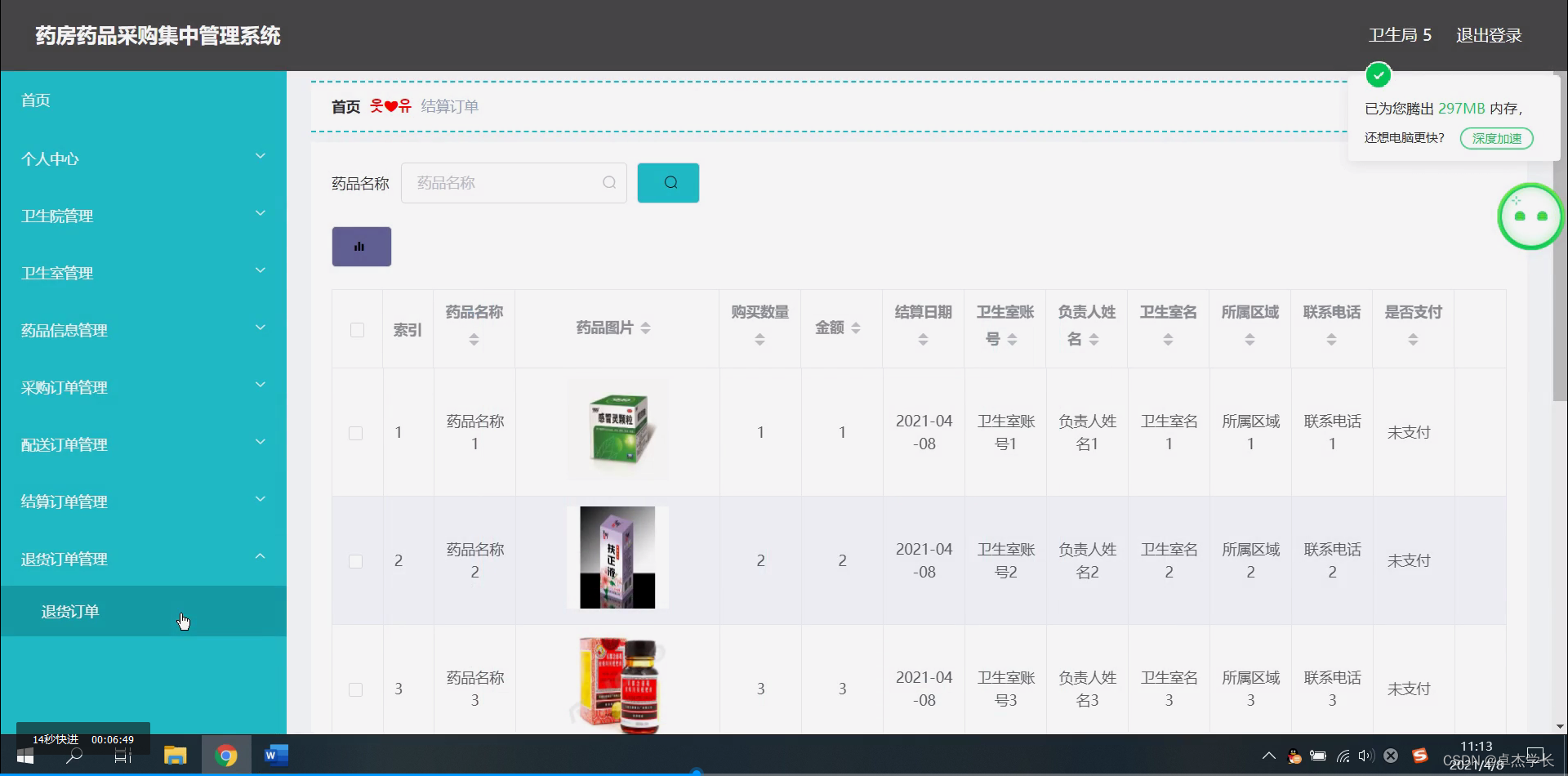Open Google Chrome from the taskbar

point(226,755)
